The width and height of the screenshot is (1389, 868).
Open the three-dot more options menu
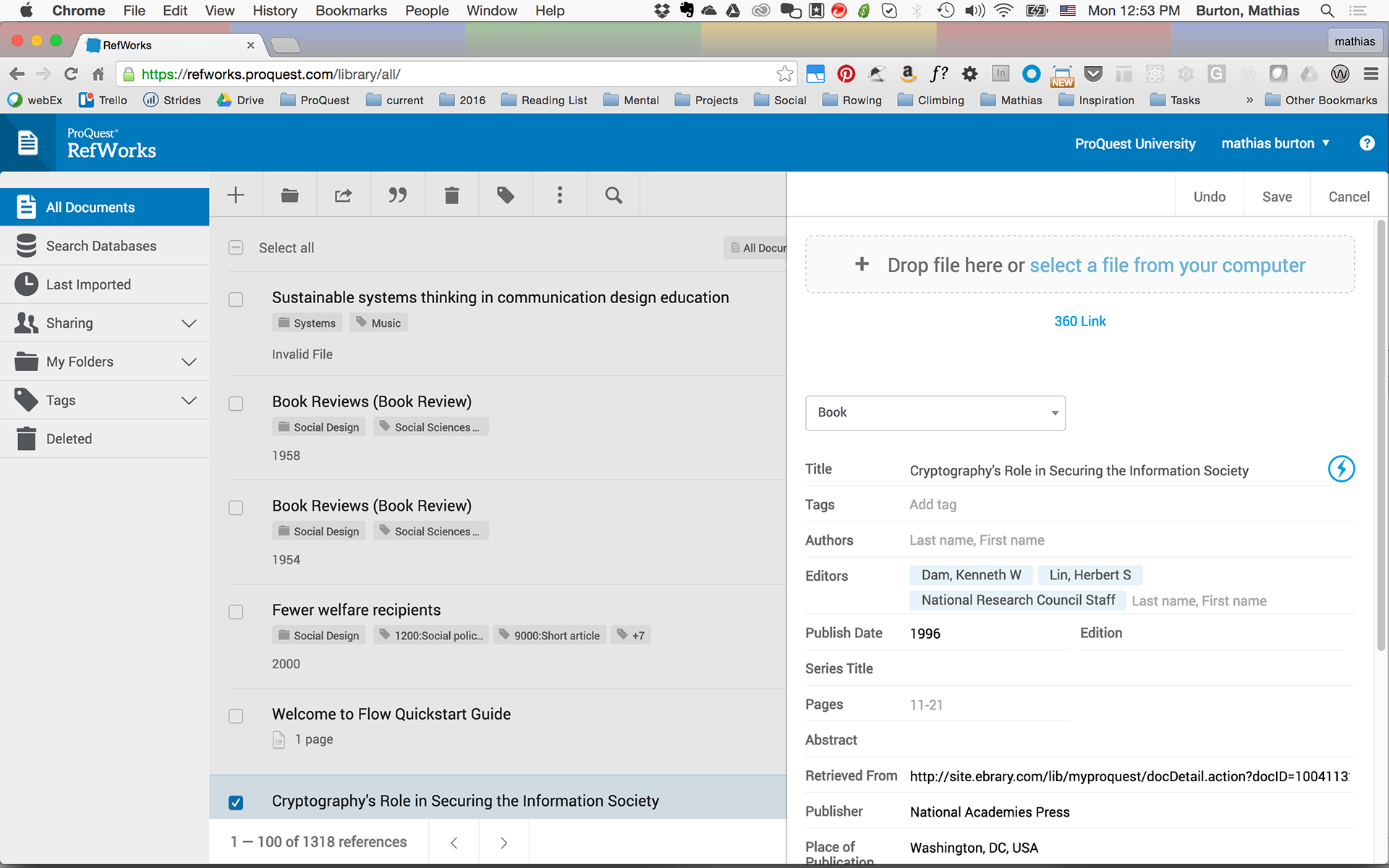(559, 195)
